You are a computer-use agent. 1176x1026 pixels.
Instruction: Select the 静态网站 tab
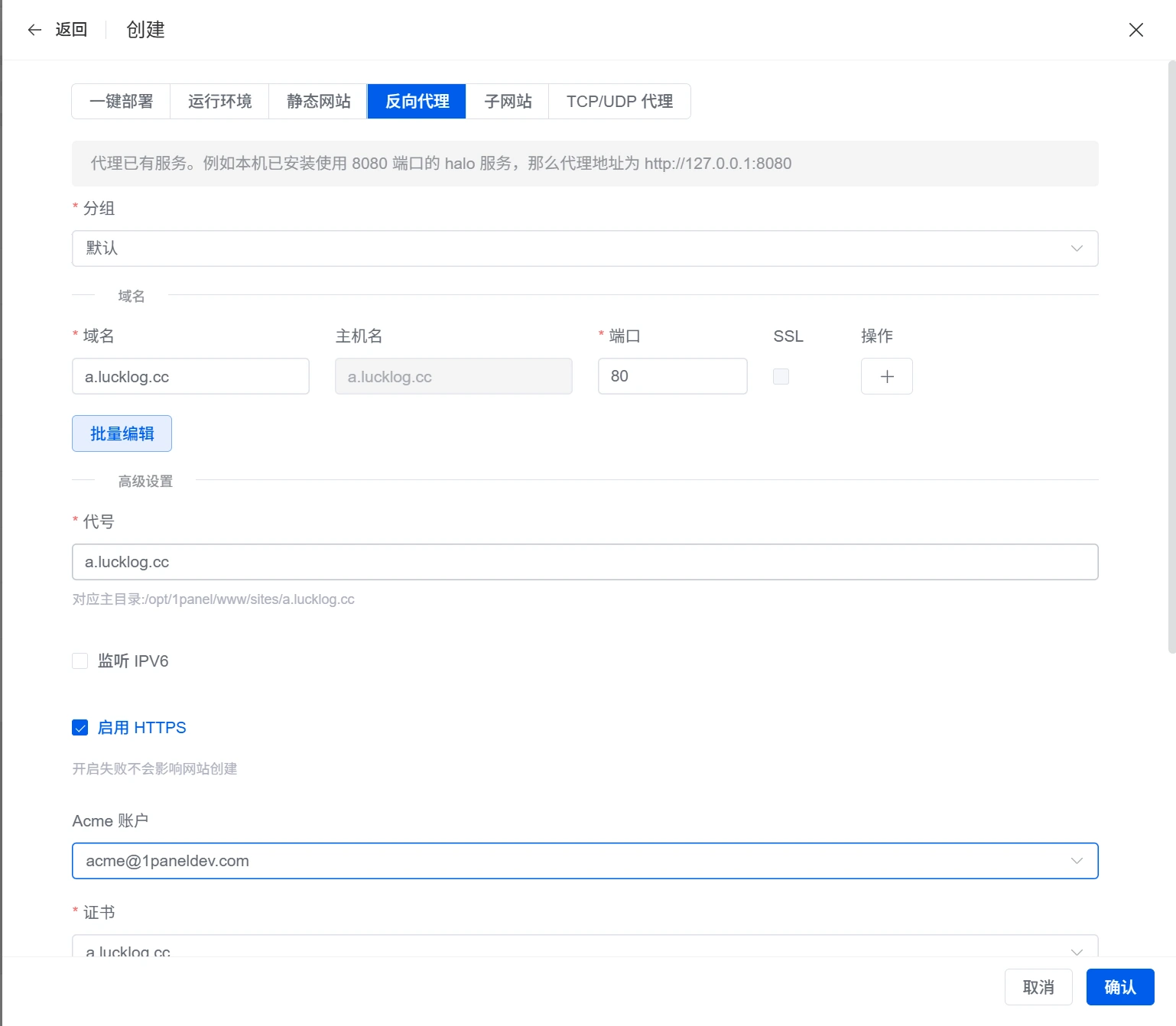(x=318, y=101)
